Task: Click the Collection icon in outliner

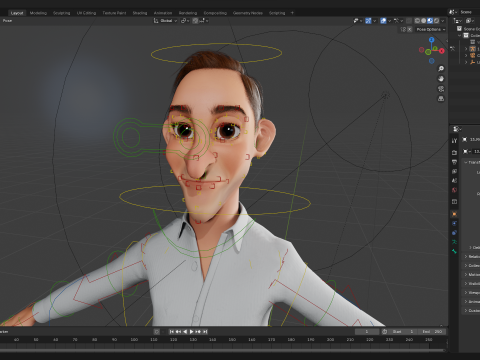Action: pyautogui.click(x=466, y=35)
